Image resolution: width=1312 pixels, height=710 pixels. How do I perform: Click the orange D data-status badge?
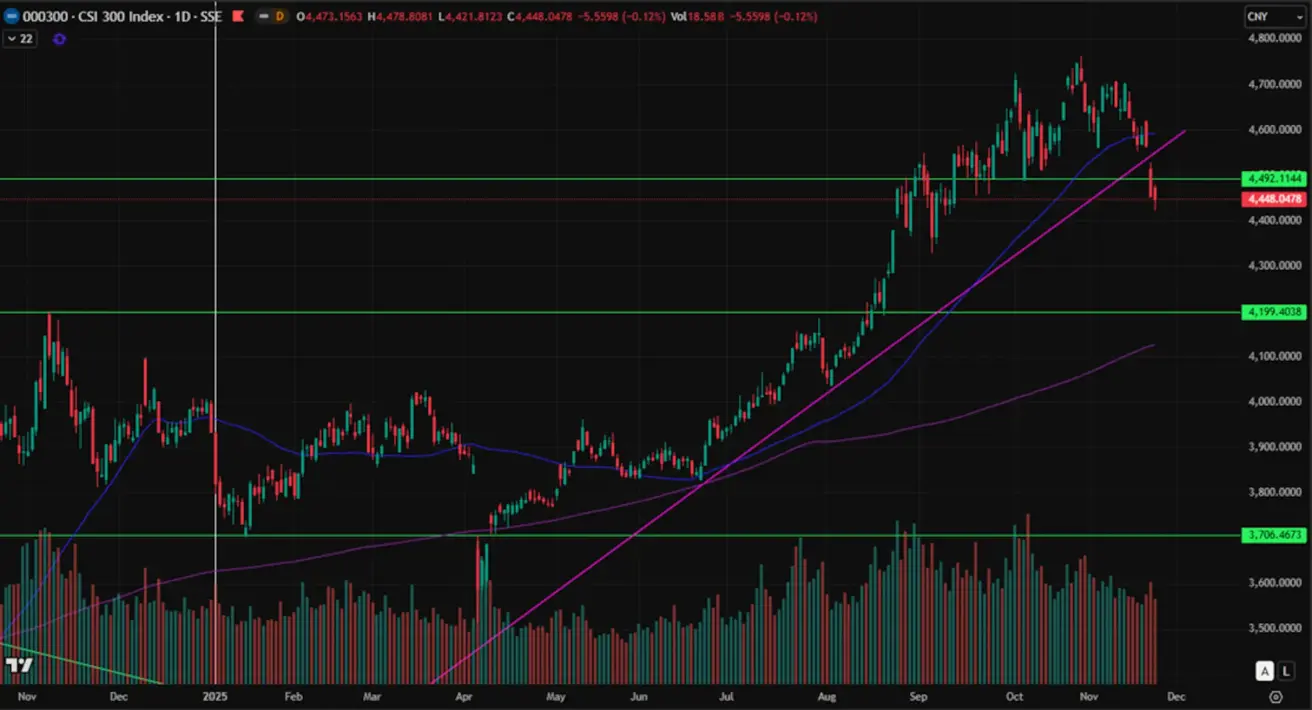click(279, 17)
